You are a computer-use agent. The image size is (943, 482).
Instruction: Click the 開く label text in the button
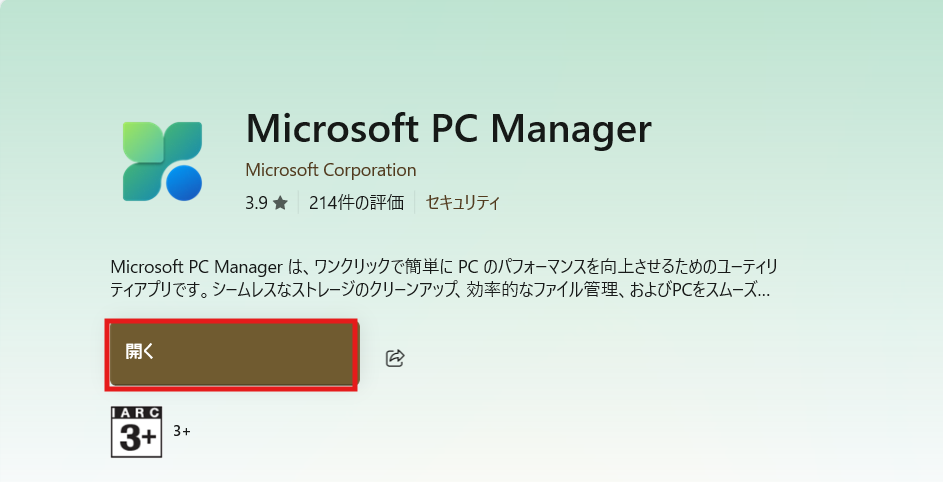point(140,351)
